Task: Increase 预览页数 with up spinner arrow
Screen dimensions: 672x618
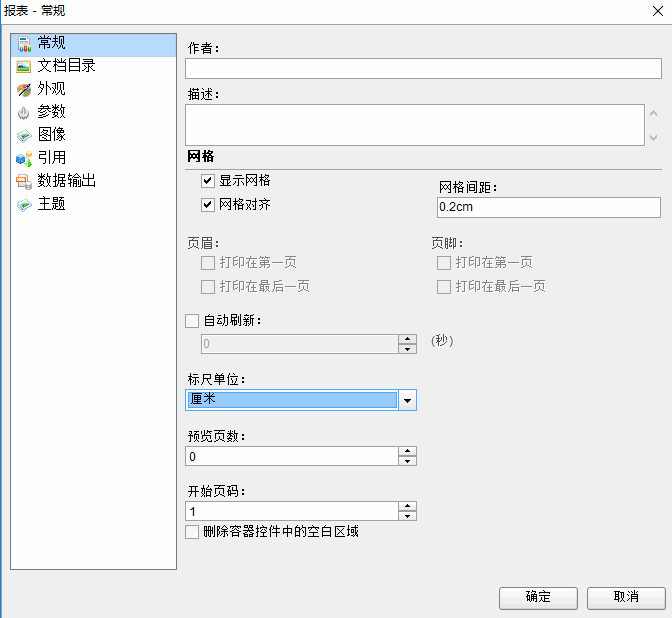Action: click(x=407, y=451)
